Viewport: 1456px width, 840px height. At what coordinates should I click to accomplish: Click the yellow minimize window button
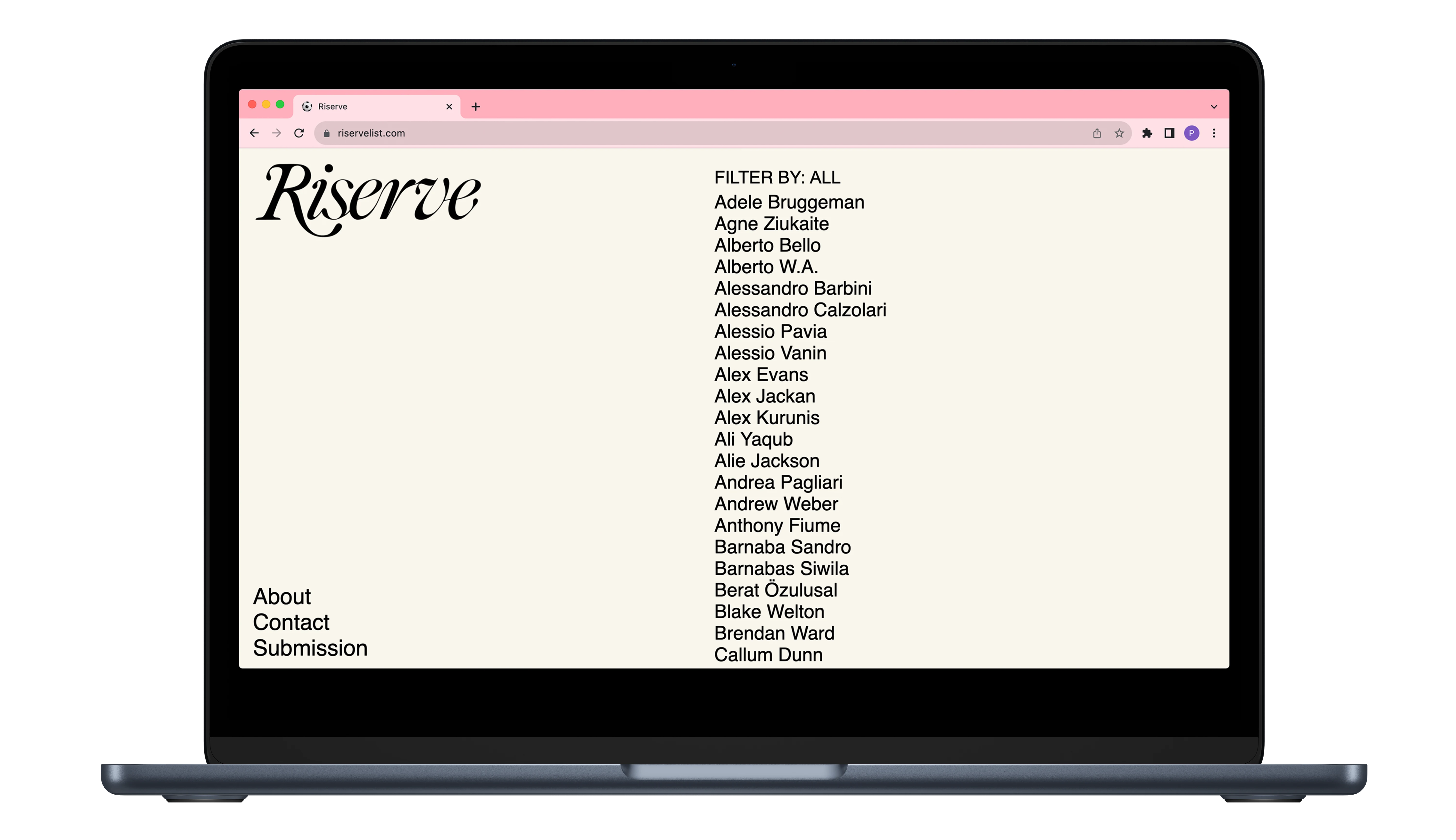[266, 104]
